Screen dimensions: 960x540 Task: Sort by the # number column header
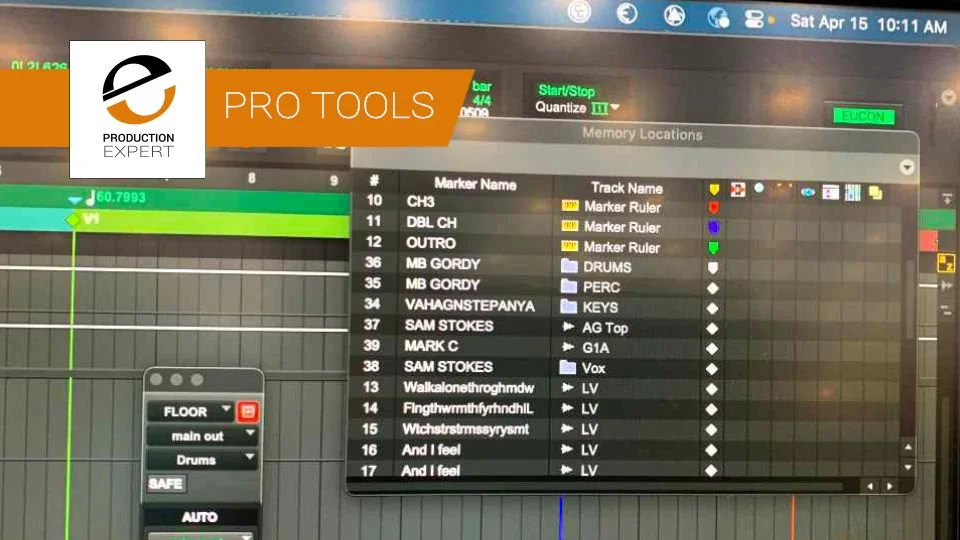tap(374, 181)
